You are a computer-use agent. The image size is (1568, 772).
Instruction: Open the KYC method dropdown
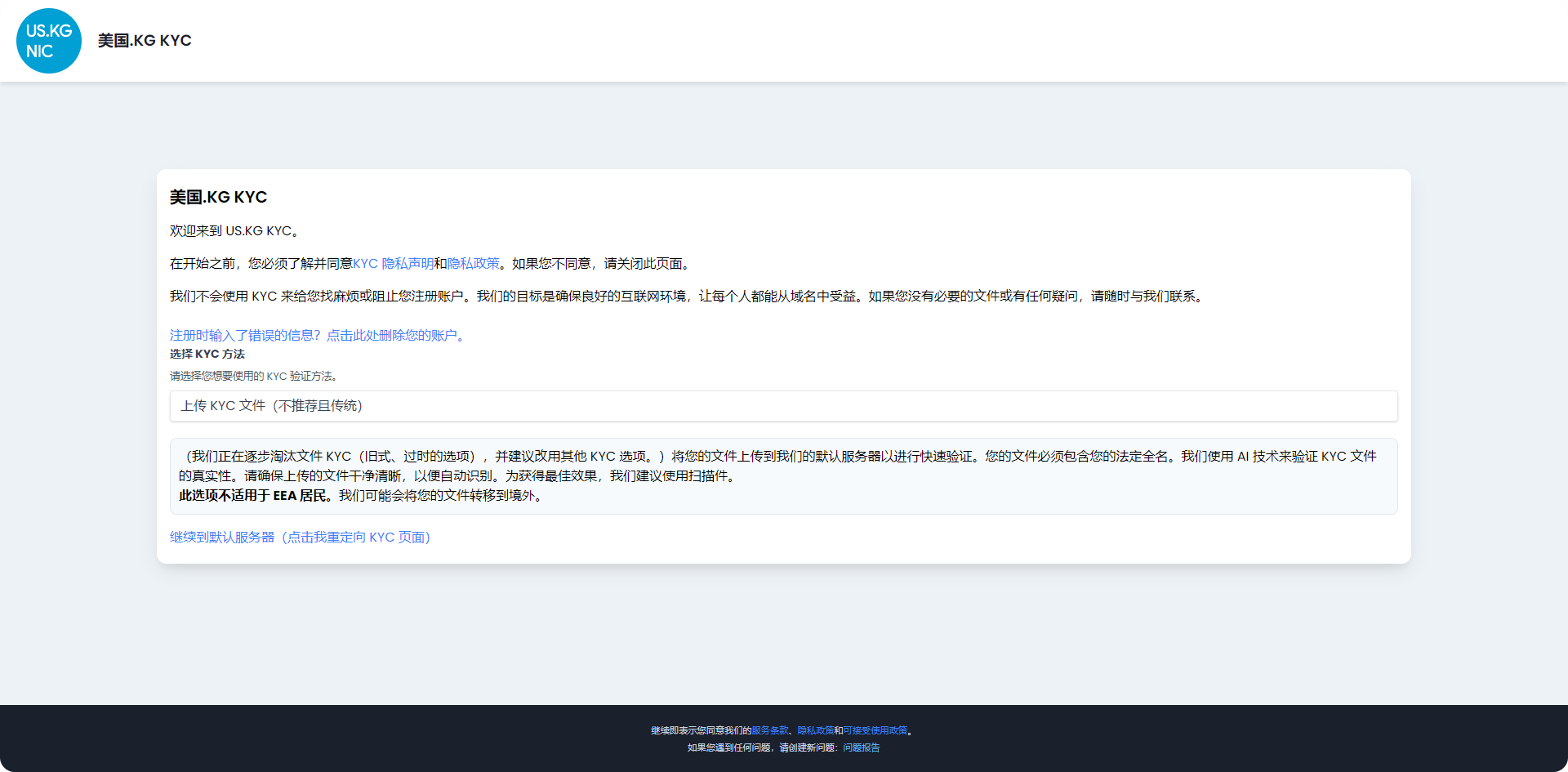[784, 406]
